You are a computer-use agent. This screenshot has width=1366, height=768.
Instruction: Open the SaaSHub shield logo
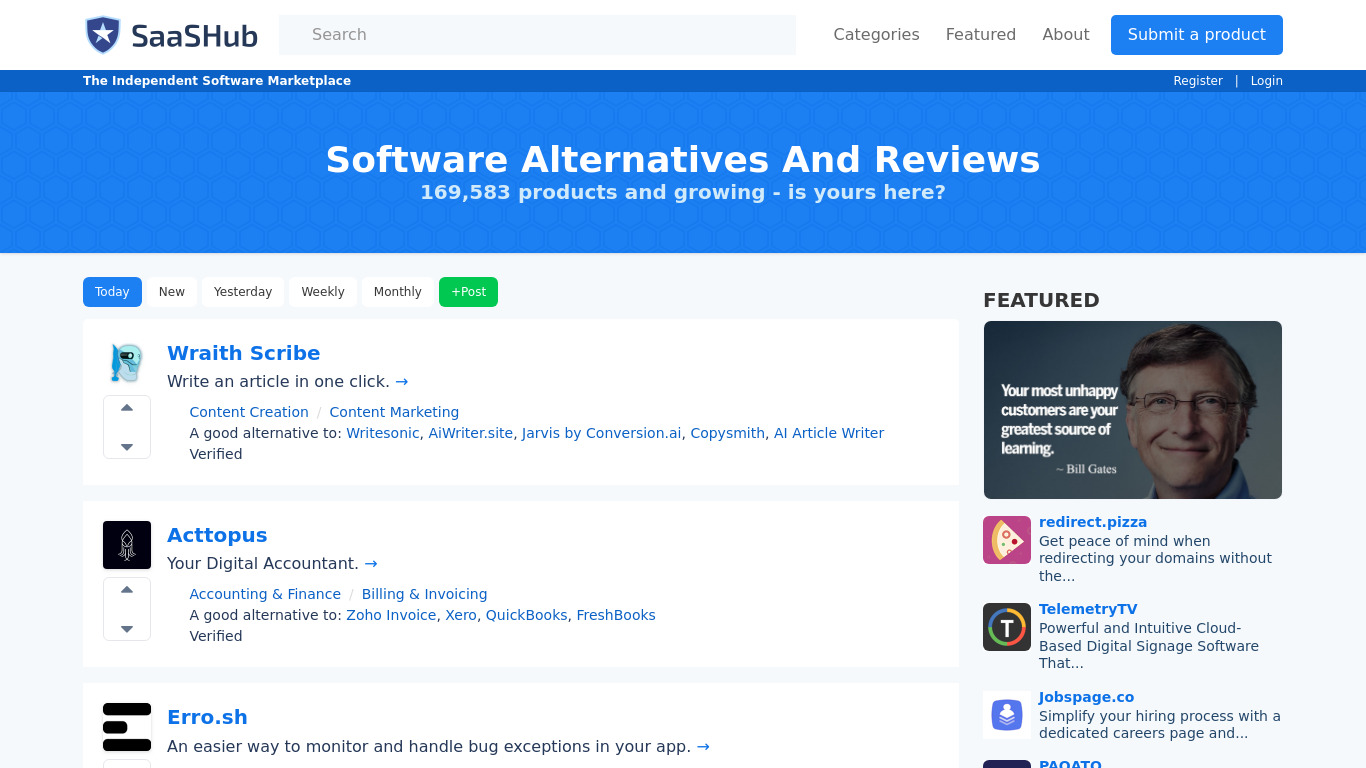coord(102,35)
